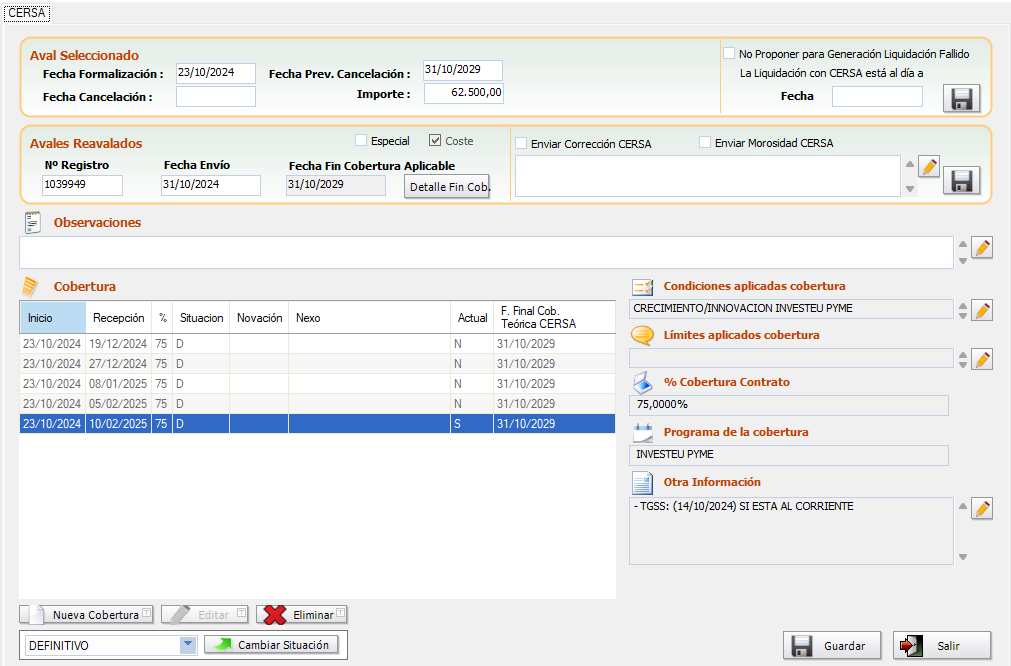Click F. Final Cob. Teórica CERSA header
Screen dimensions: 1011x666
click(x=555, y=318)
